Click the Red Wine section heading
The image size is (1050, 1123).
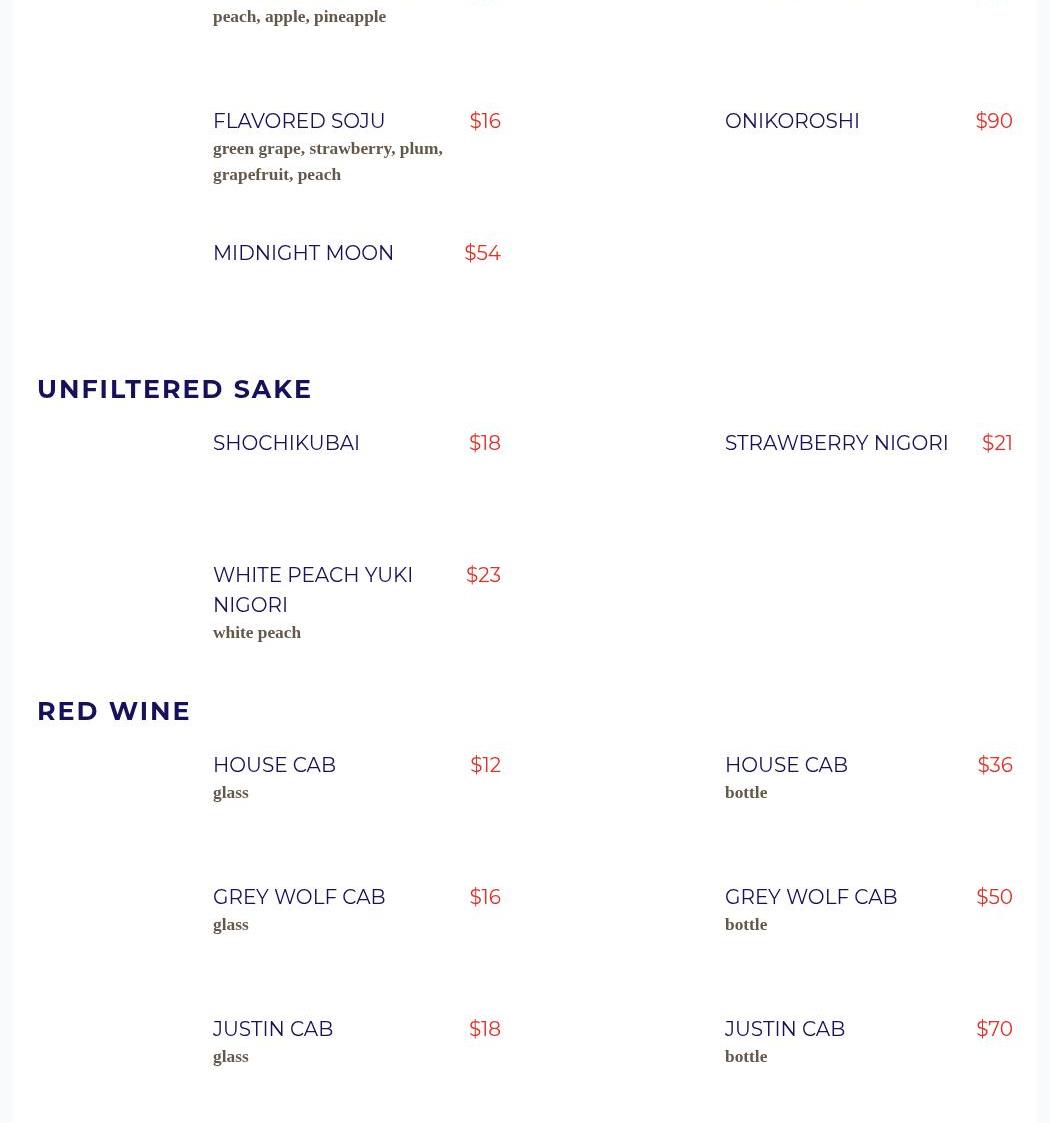(113, 711)
